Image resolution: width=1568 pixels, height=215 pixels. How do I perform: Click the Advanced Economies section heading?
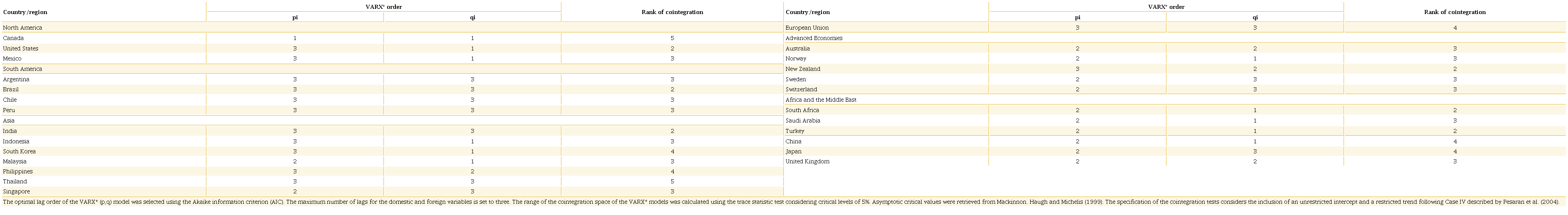pos(814,38)
